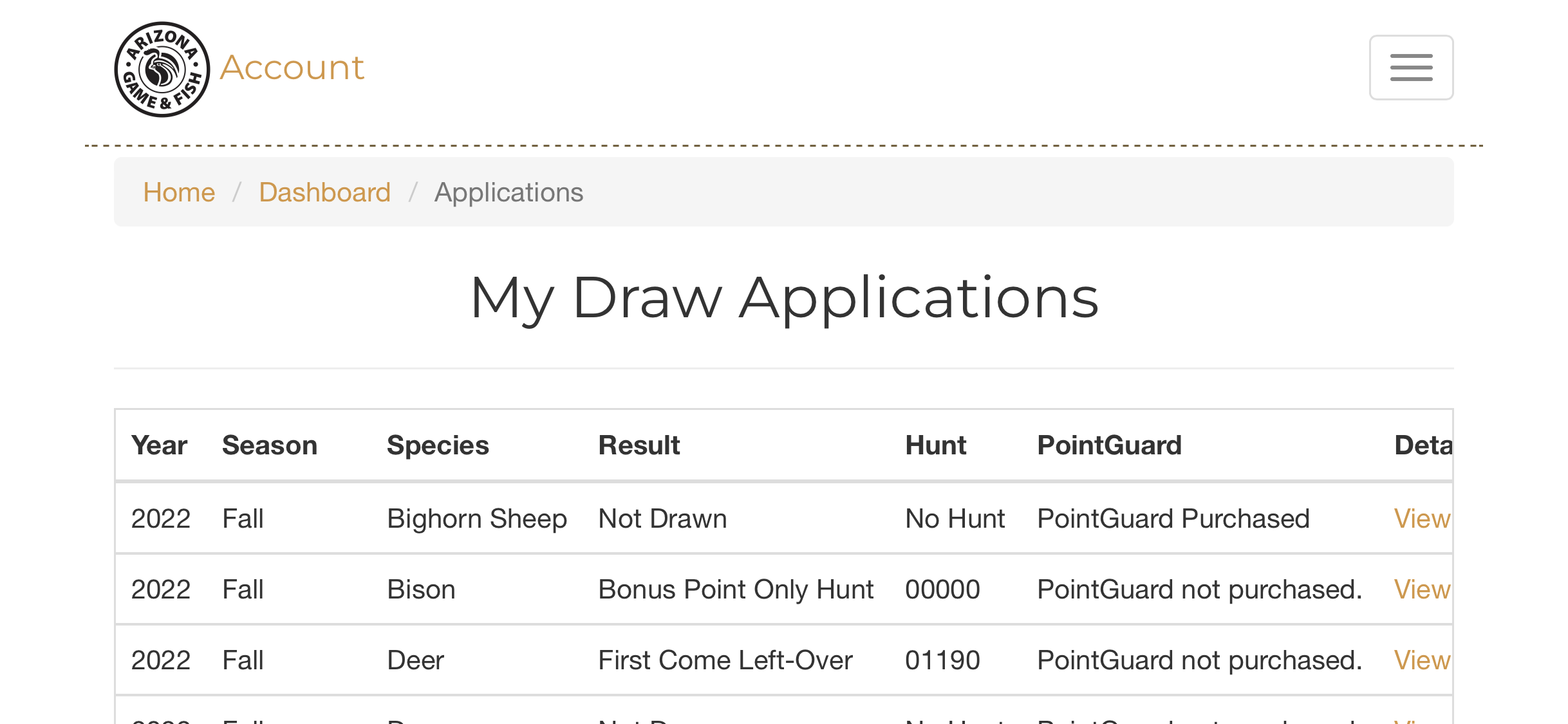Screen dimensions: 1568x724
Task: Open the hamburger navigation menu
Action: tap(1411, 68)
